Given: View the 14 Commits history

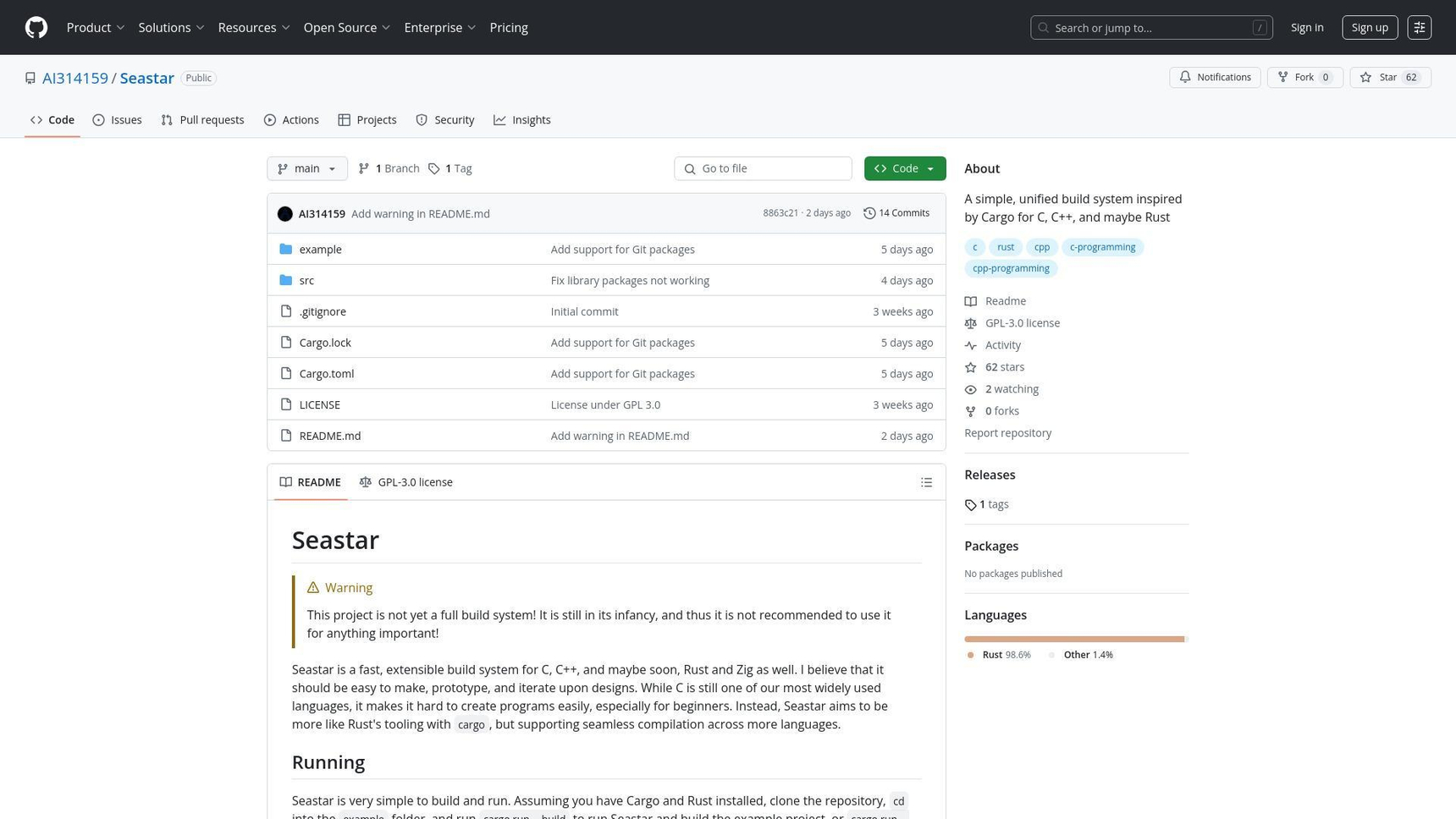Looking at the screenshot, I should tap(896, 213).
